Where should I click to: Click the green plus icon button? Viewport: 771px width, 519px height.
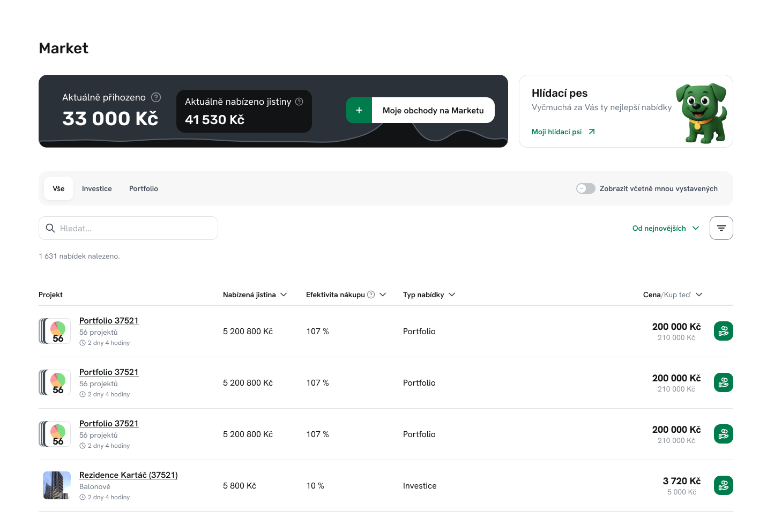pos(359,110)
